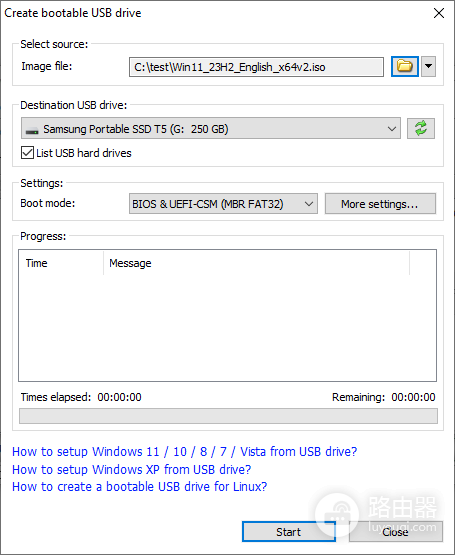Click the More settings button
The image size is (455, 555).
click(380, 204)
